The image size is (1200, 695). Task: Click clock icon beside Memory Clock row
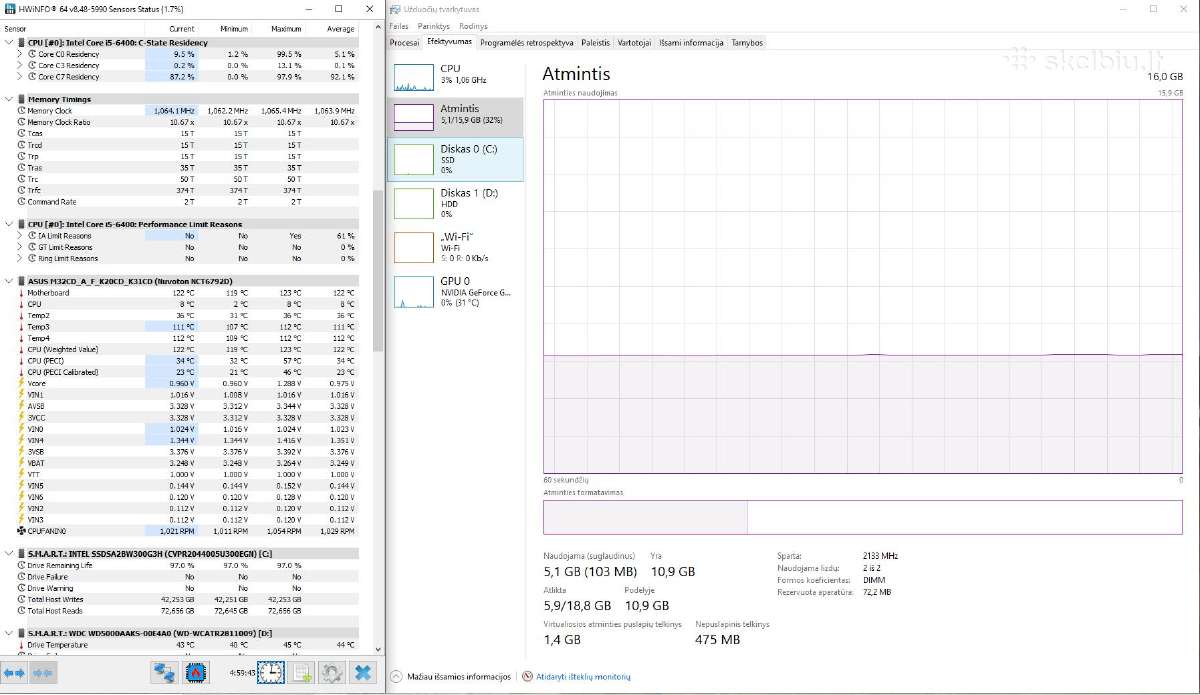22,111
